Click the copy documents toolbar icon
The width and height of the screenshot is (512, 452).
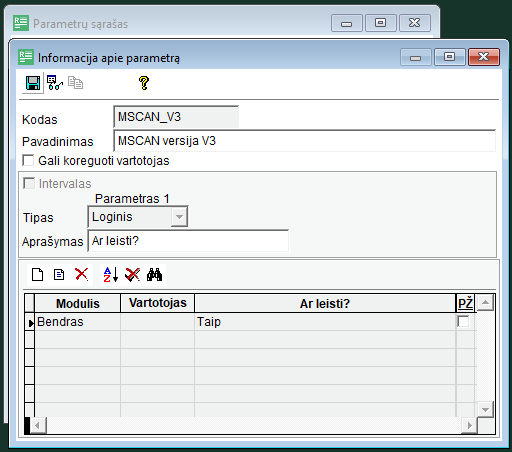pyautogui.click(x=76, y=83)
